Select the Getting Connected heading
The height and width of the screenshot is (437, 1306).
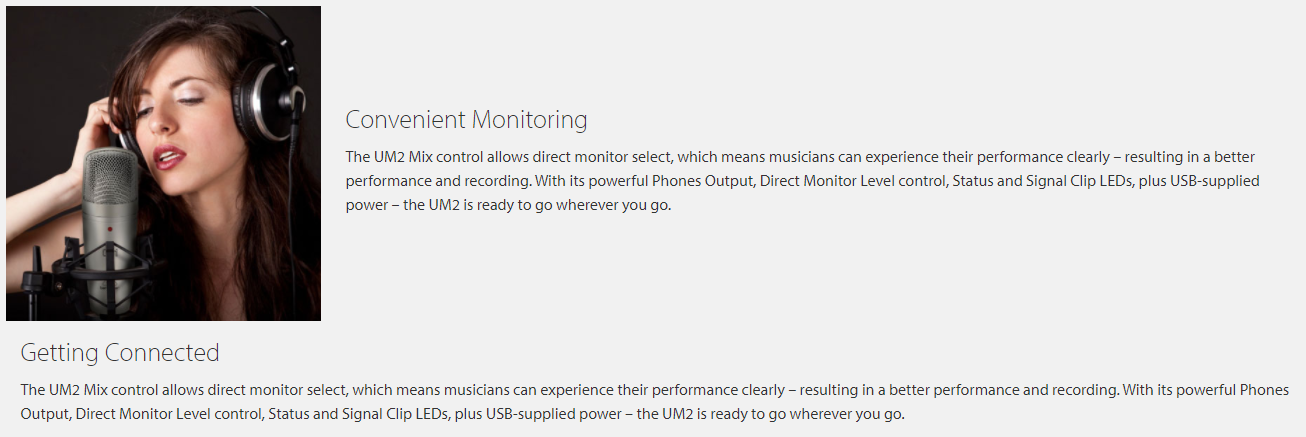click(120, 353)
